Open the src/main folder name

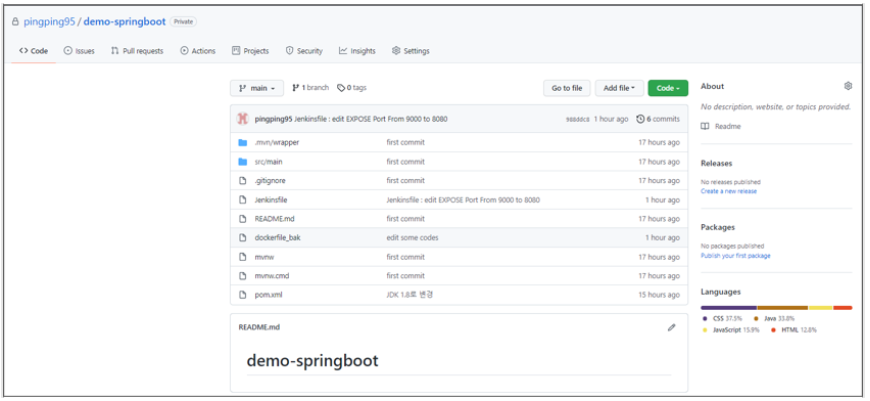pos(270,162)
